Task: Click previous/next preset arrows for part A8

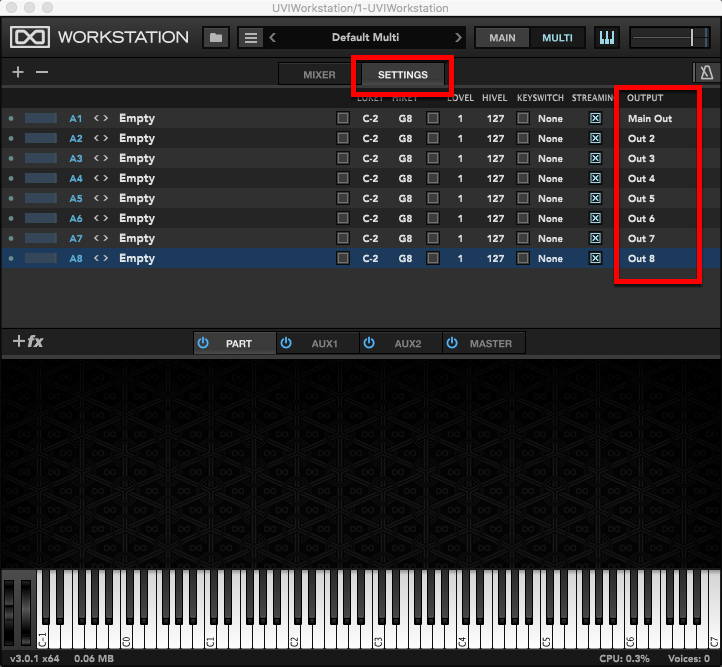Action: 101,258
